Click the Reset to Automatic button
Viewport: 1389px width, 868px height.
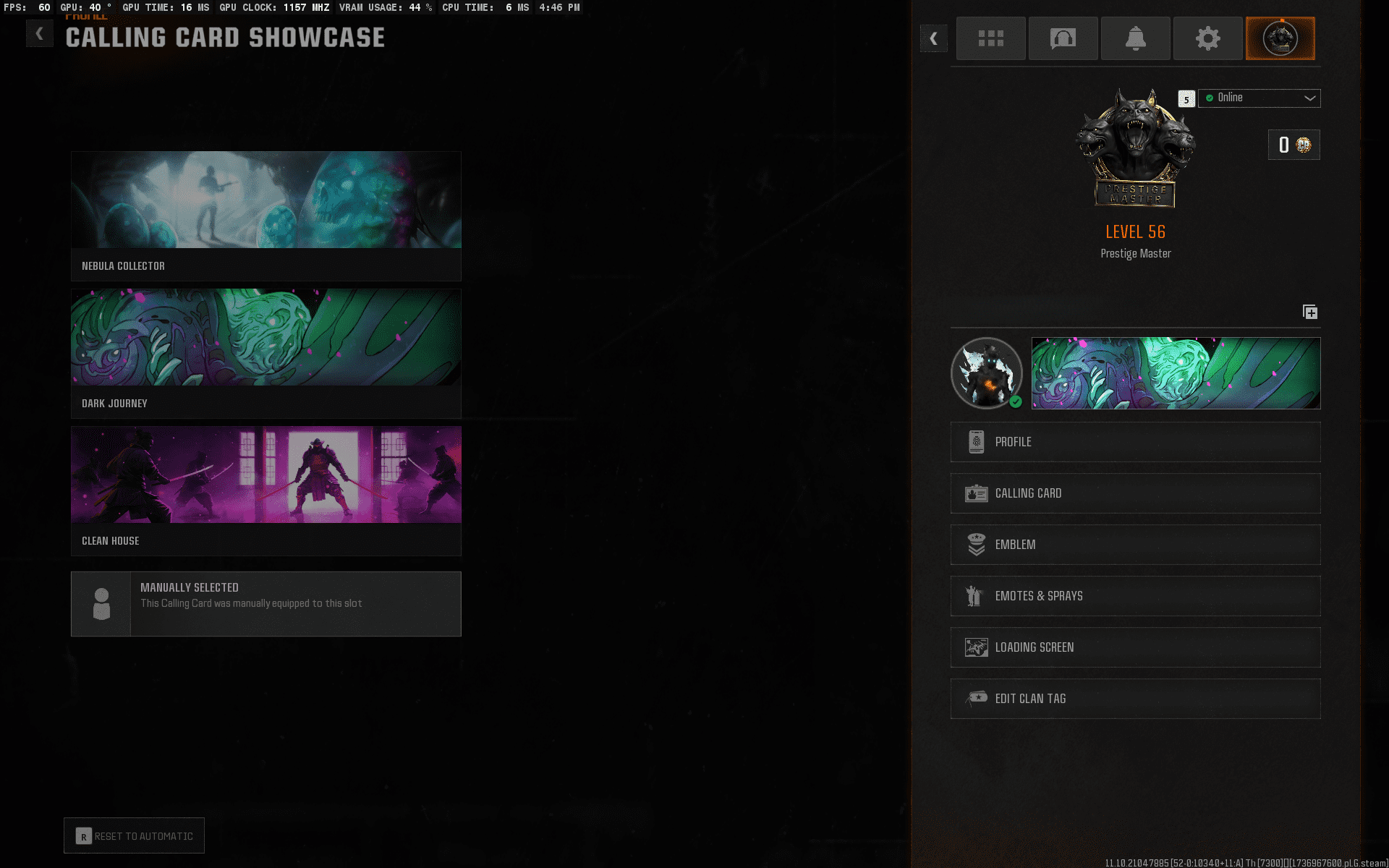(x=134, y=835)
